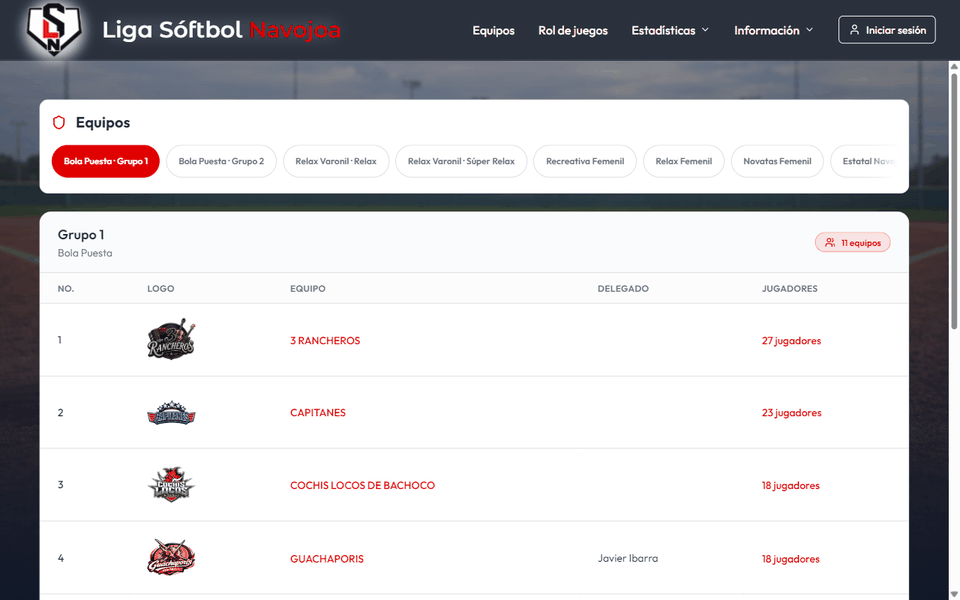Click the shield icon beside Equipos heading

tap(59, 122)
